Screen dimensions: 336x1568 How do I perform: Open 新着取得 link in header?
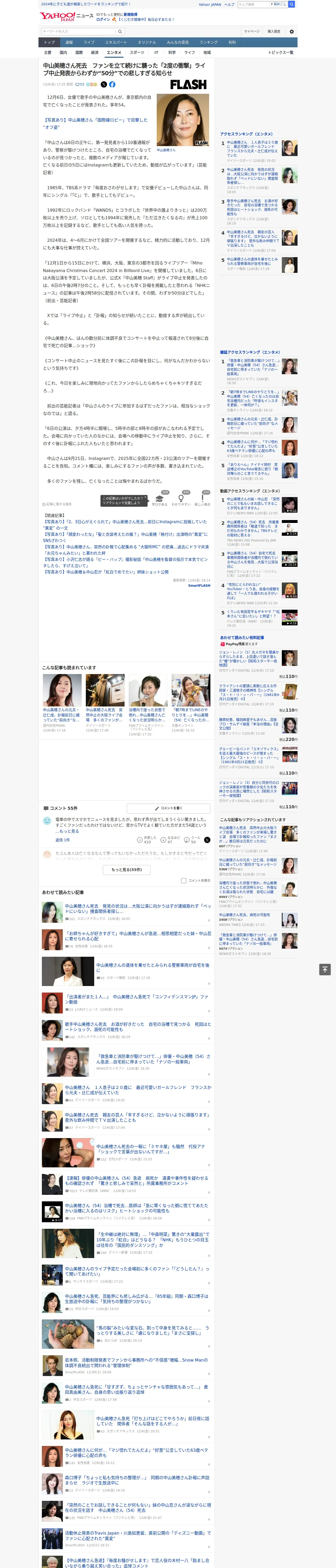pyautogui.click(x=131, y=14)
